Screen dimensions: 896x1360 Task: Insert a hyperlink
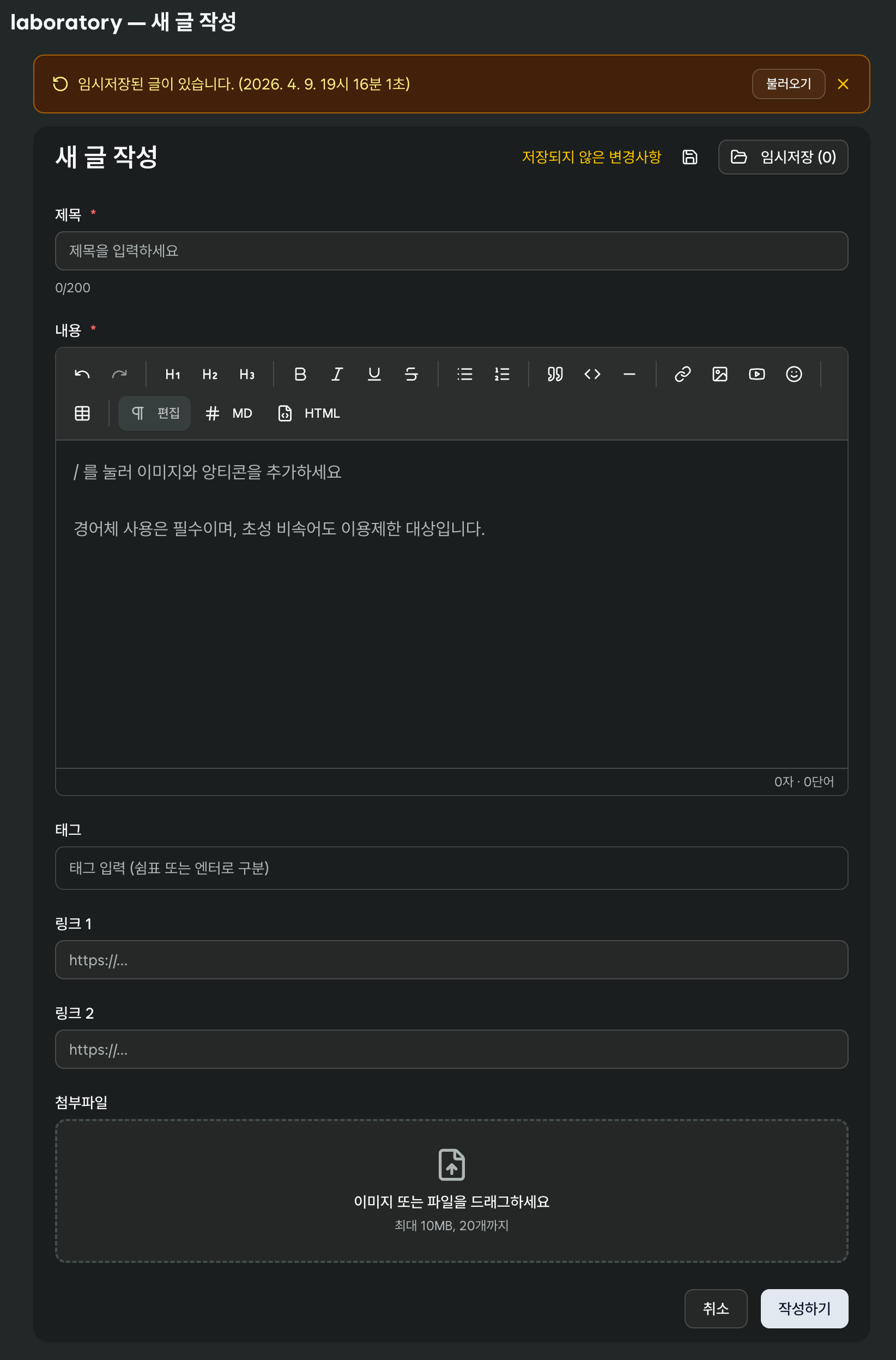point(682,374)
